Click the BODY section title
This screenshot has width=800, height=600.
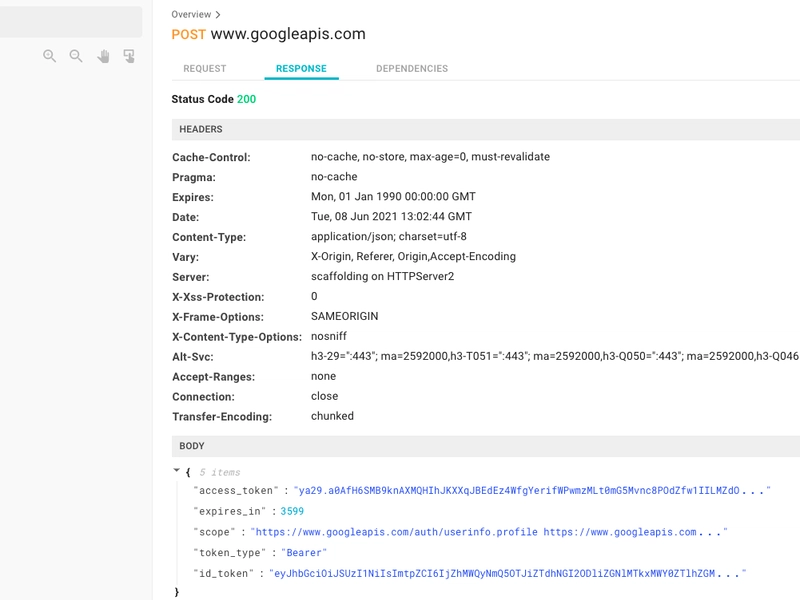192,446
